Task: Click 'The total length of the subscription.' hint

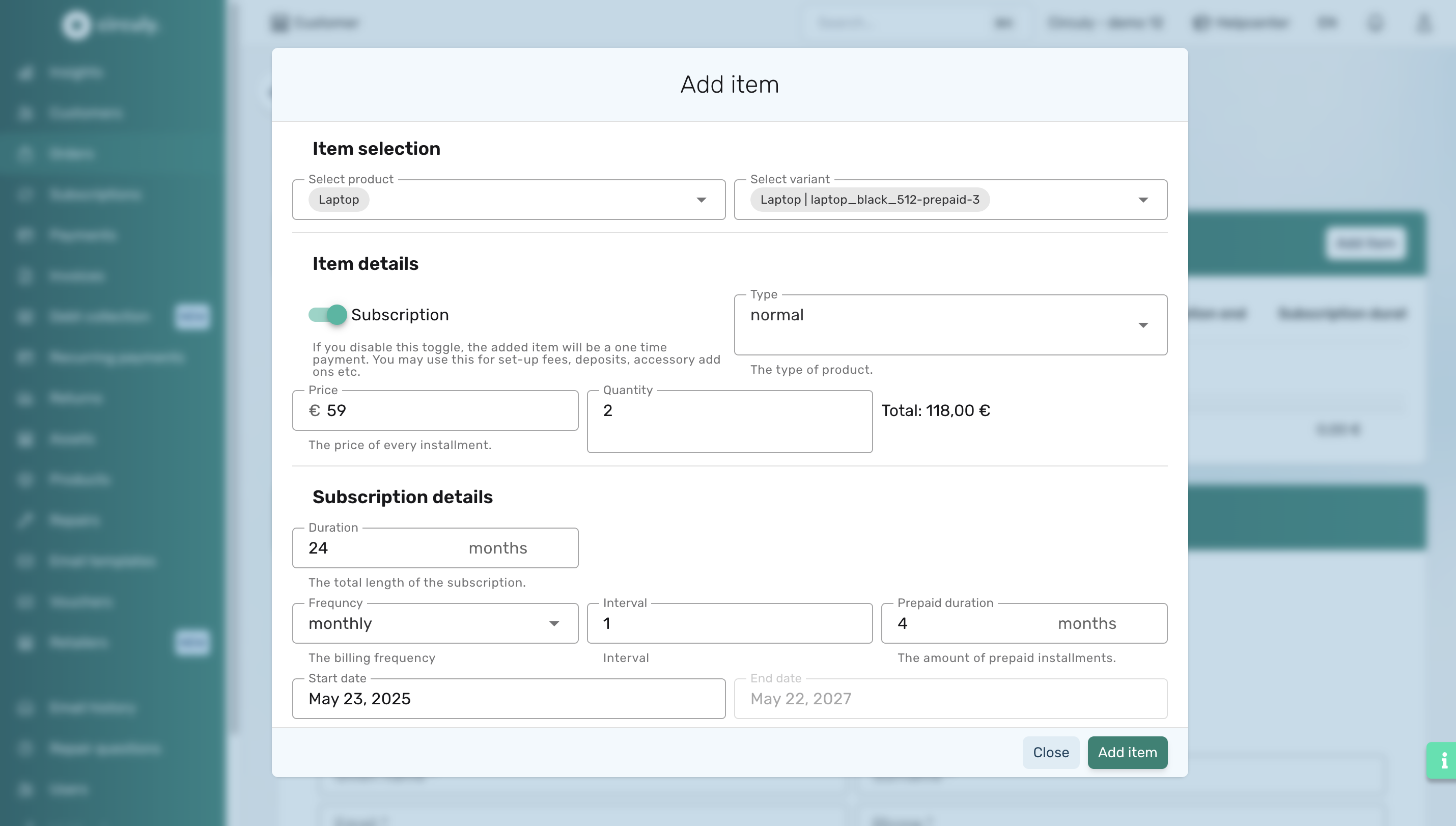Action: 417,583
